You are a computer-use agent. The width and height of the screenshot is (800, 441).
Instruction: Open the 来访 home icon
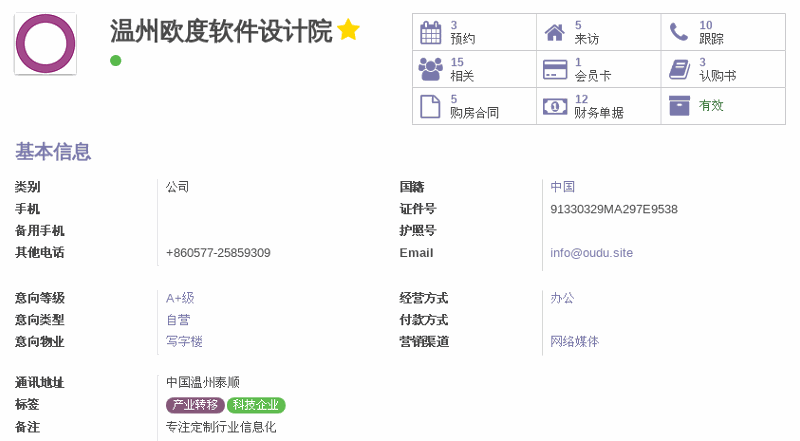coord(554,32)
